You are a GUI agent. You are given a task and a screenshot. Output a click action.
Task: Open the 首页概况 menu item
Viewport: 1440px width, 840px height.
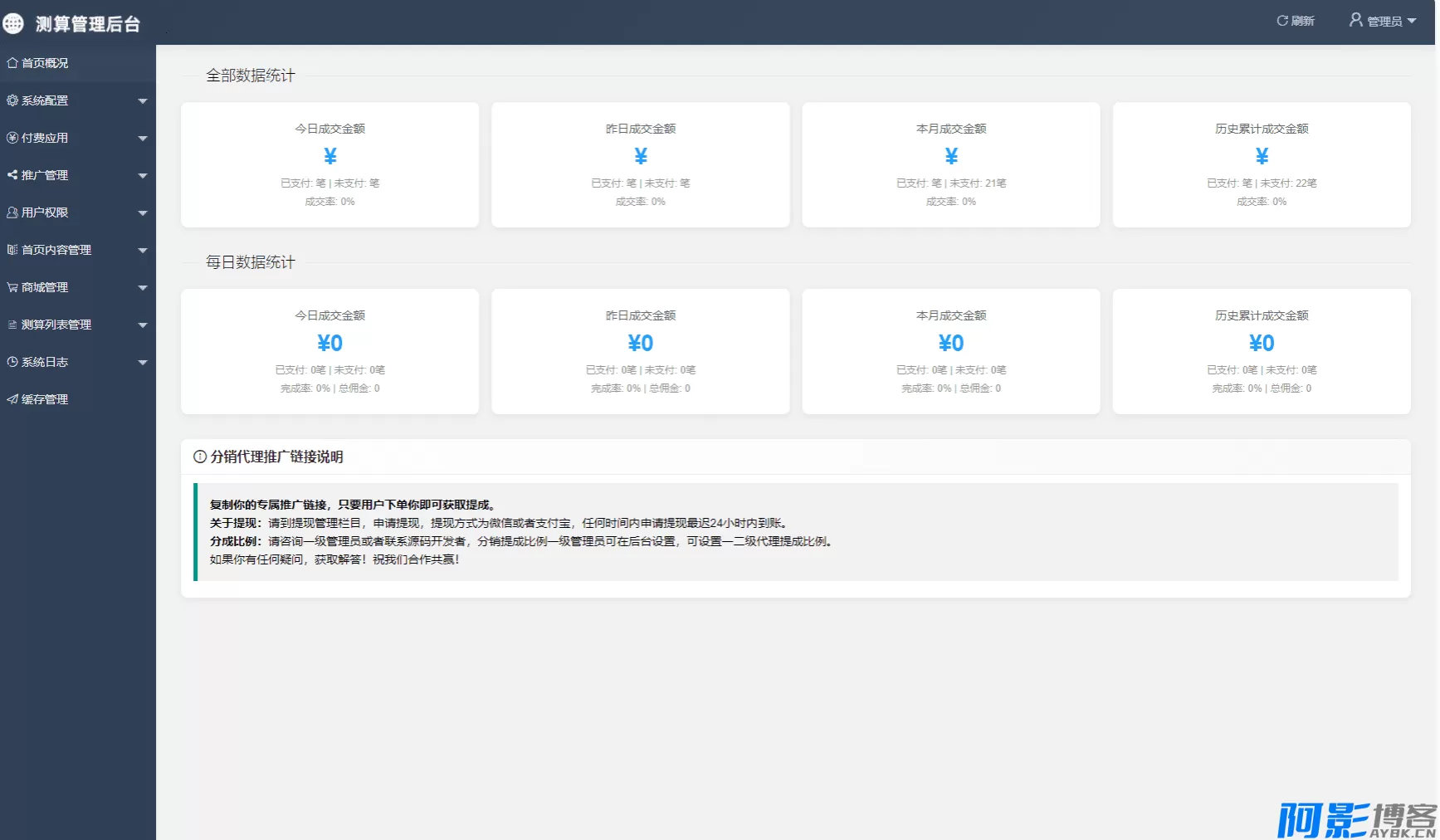pyautogui.click(x=45, y=63)
